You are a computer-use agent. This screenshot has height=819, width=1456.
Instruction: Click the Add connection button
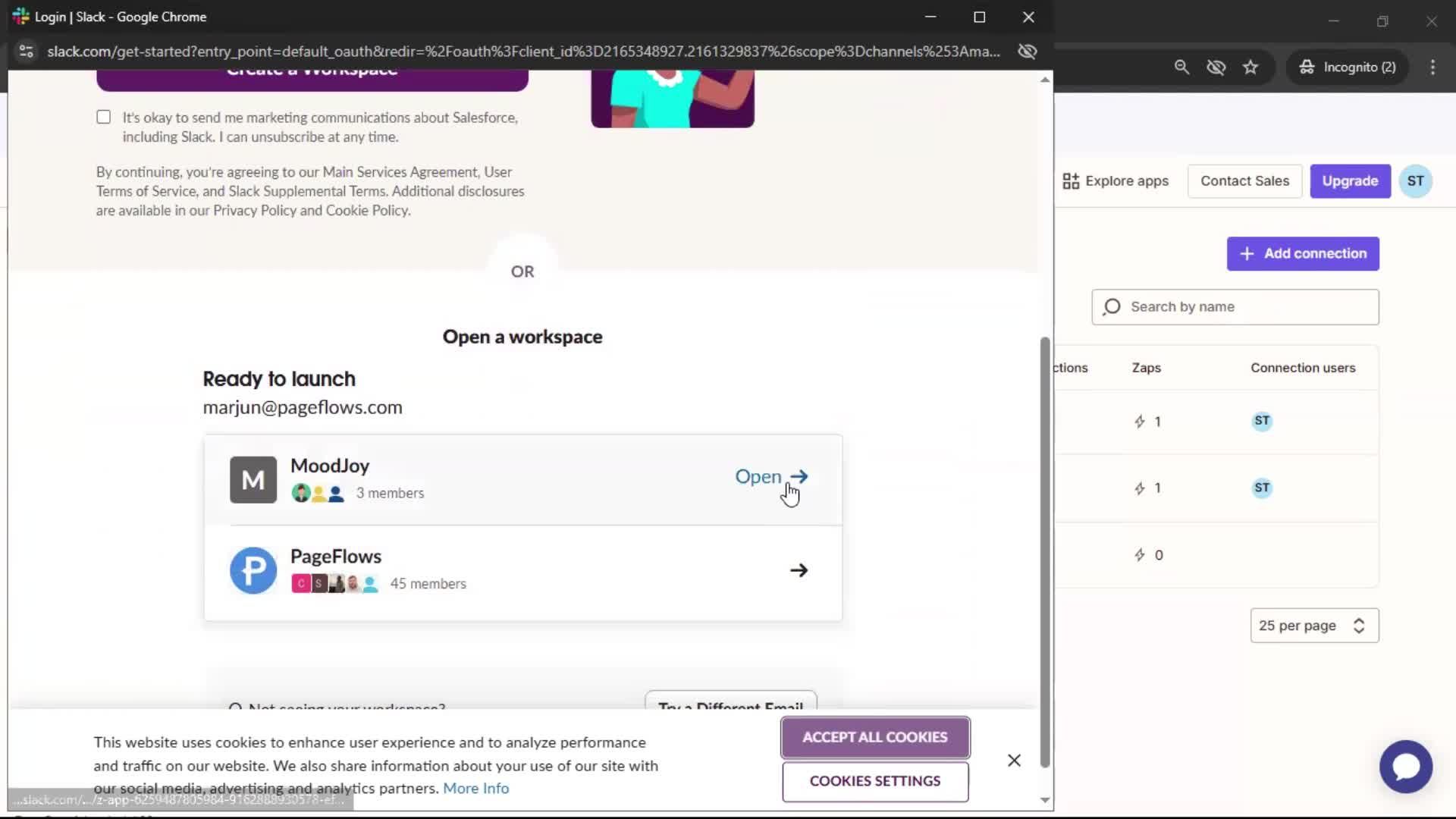[1303, 254]
